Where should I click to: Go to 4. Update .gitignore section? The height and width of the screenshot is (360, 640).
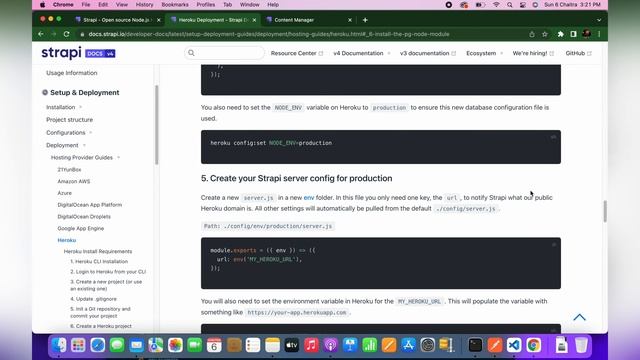pos(93,299)
